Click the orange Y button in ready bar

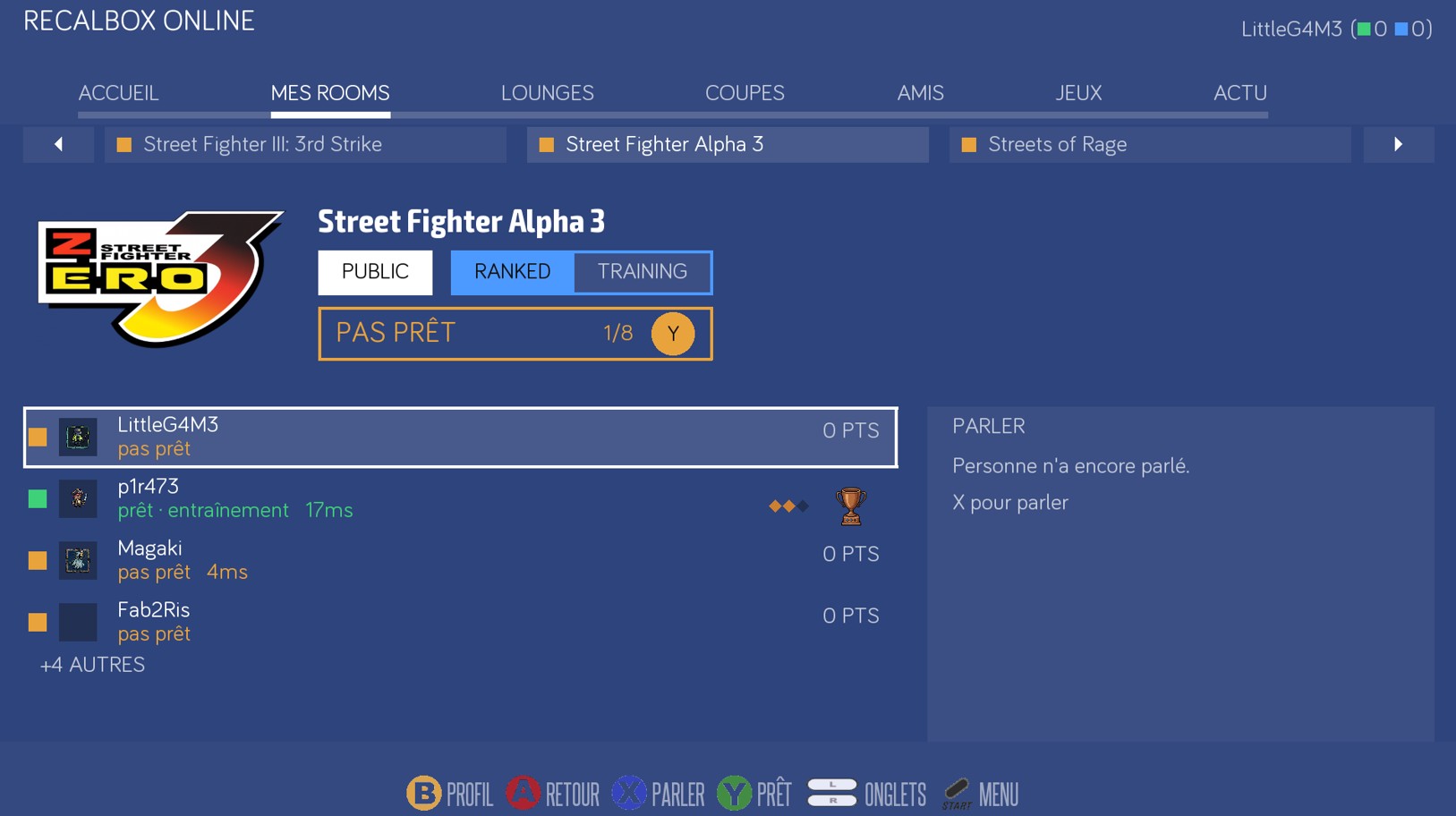coord(673,334)
